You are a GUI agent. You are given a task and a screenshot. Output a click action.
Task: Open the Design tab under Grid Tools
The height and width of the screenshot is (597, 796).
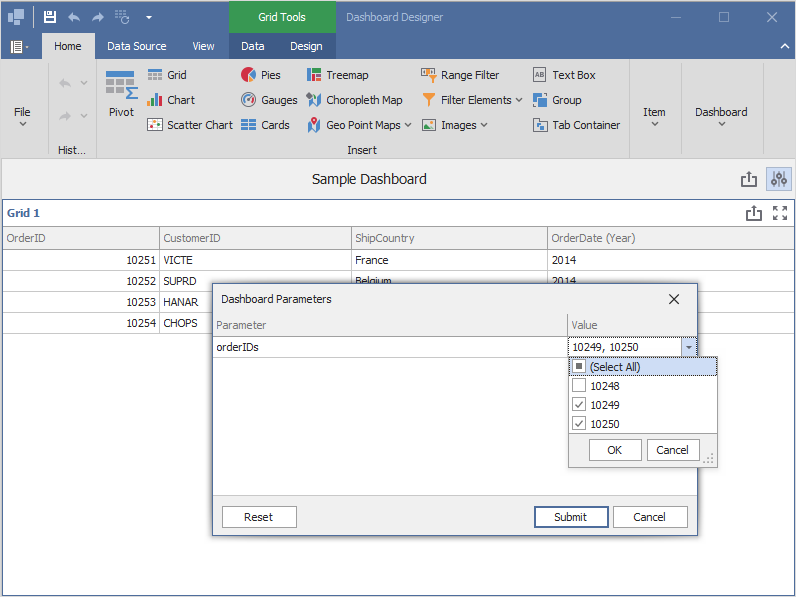click(x=306, y=46)
